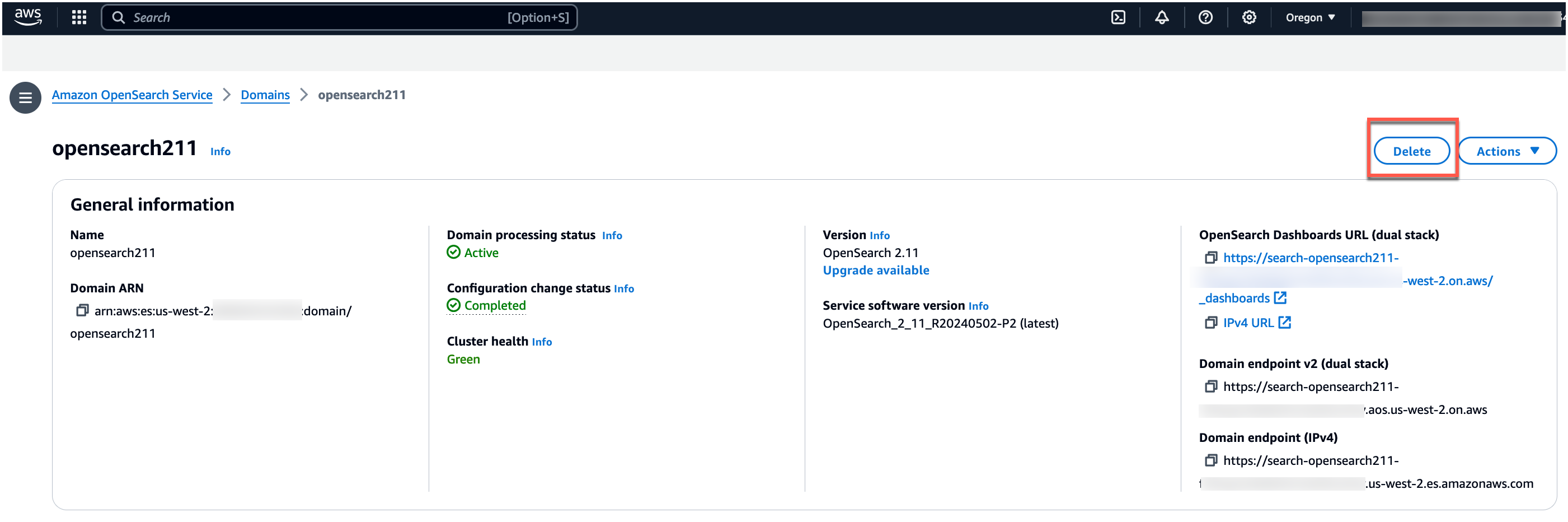Screen dimensions: 1568x522
Task: Open the CloudShell terminal icon
Action: (x=1118, y=17)
